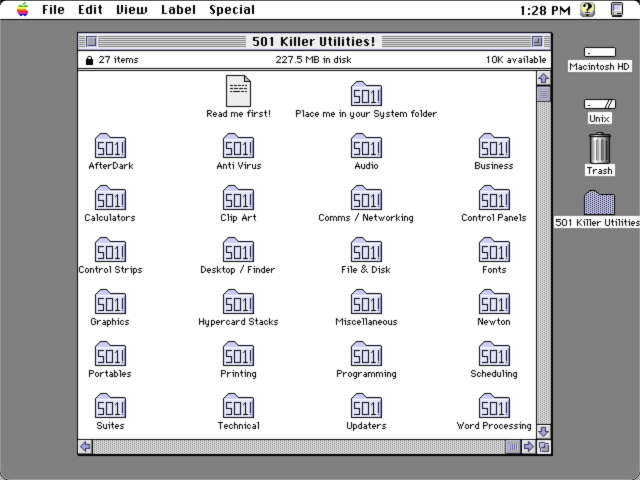
Task: Click the Trash can icon
Action: 599,148
